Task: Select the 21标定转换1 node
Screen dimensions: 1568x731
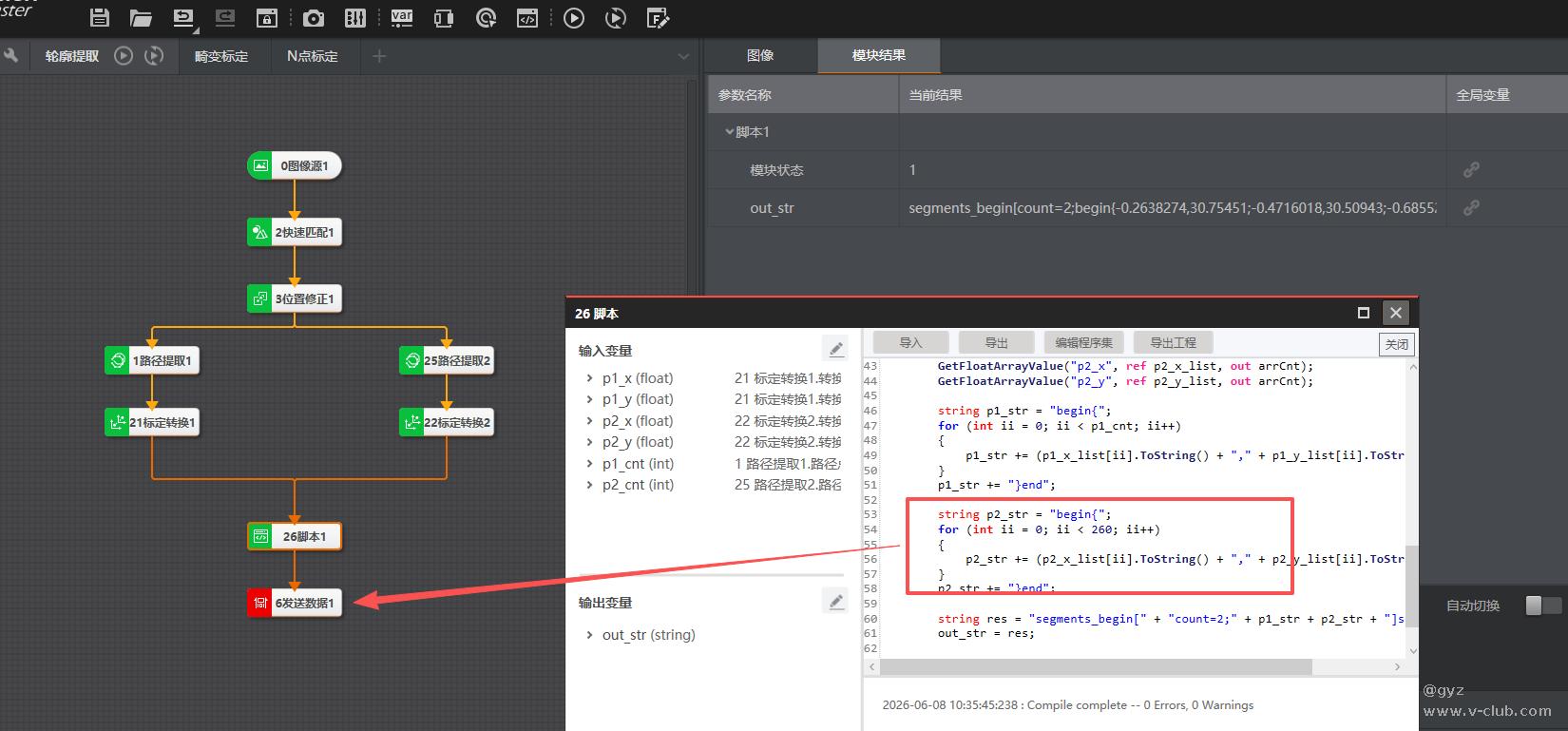Action: (x=152, y=422)
